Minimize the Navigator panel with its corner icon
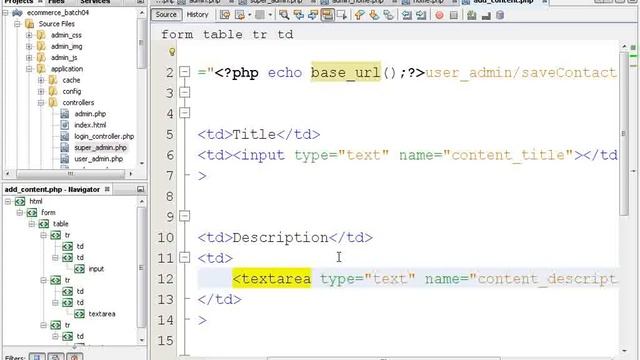This screenshot has width=640, height=360. tap(140, 189)
